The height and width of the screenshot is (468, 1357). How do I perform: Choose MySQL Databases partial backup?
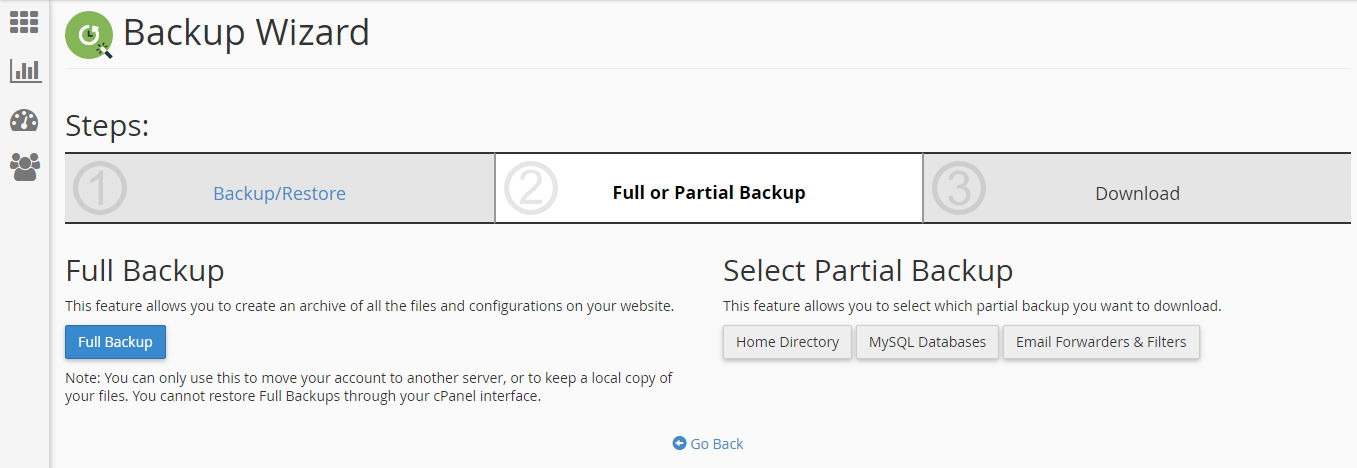[927, 342]
